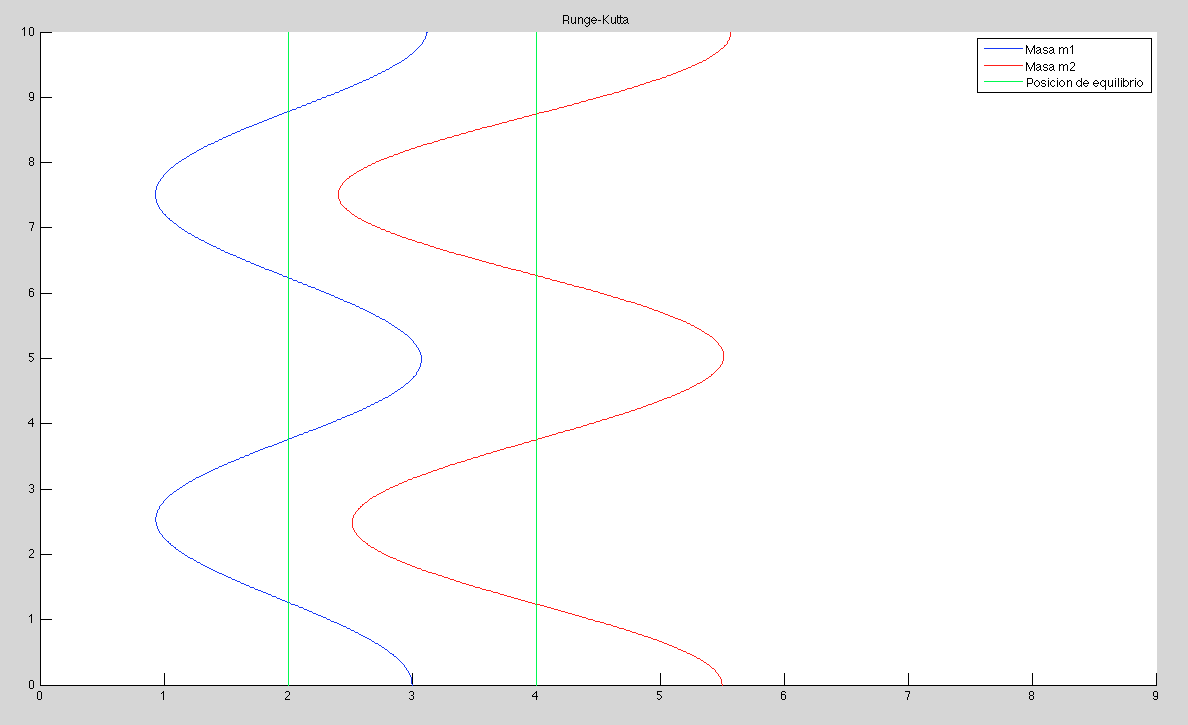Click the x-axis tick label 6

pyautogui.click(x=784, y=695)
